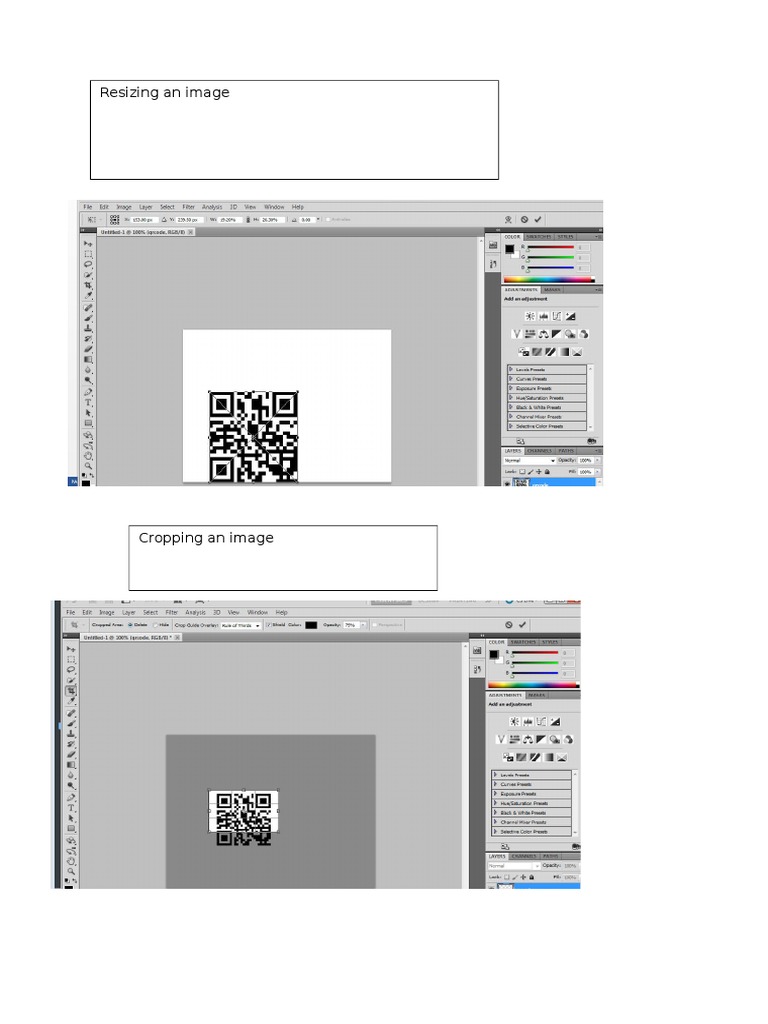The width and height of the screenshot is (768, 1024).
Task: Switch to Channels tab in upper screenshot
Action: point(539,451)
